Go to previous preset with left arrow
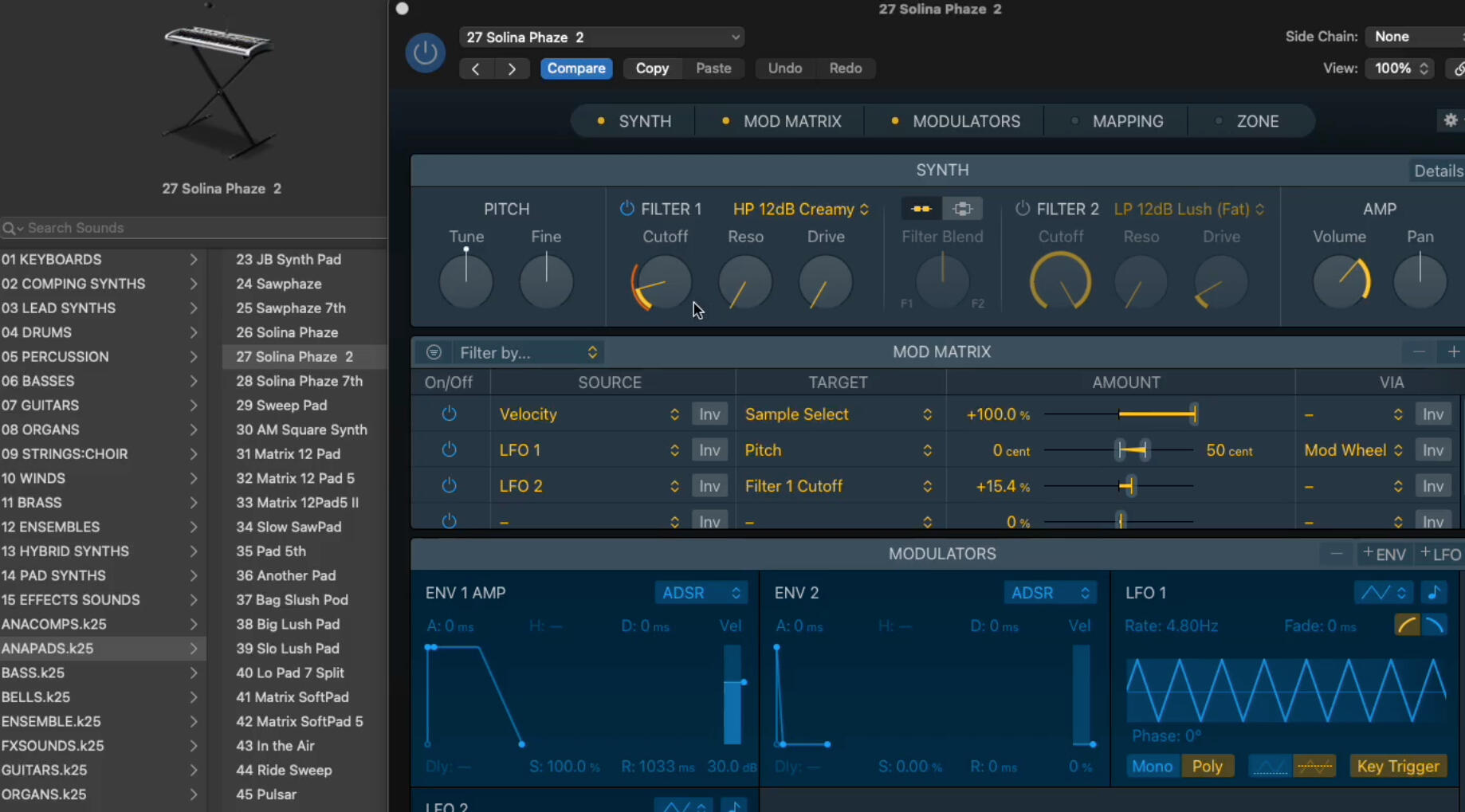The width and height of the screenshot is (1465, 812). pos(476,69)
